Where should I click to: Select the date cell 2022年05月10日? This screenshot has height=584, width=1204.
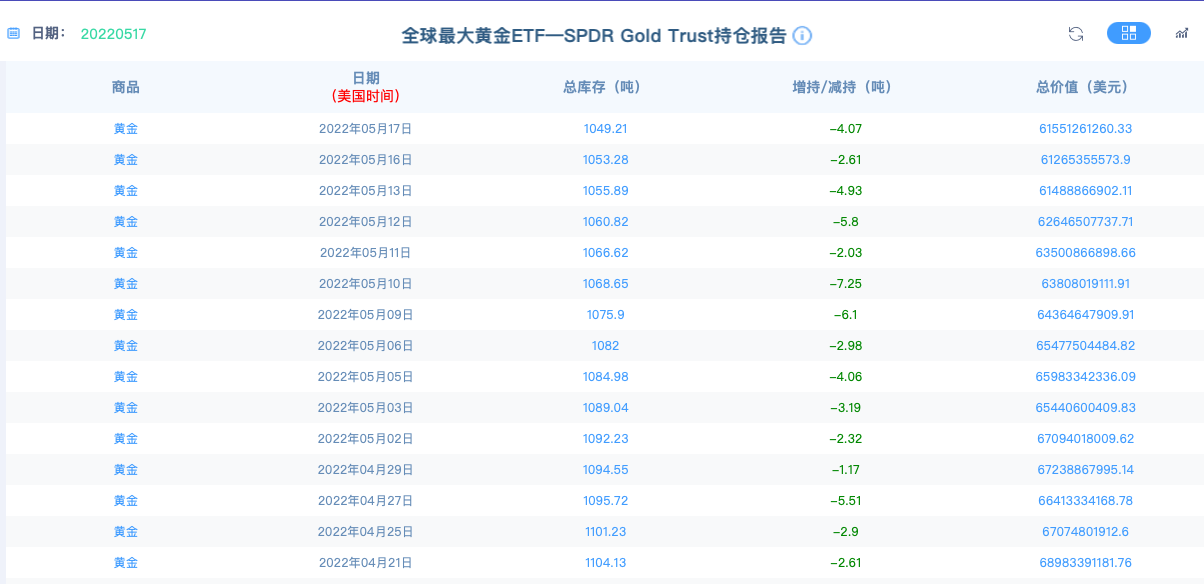[366, 284]
